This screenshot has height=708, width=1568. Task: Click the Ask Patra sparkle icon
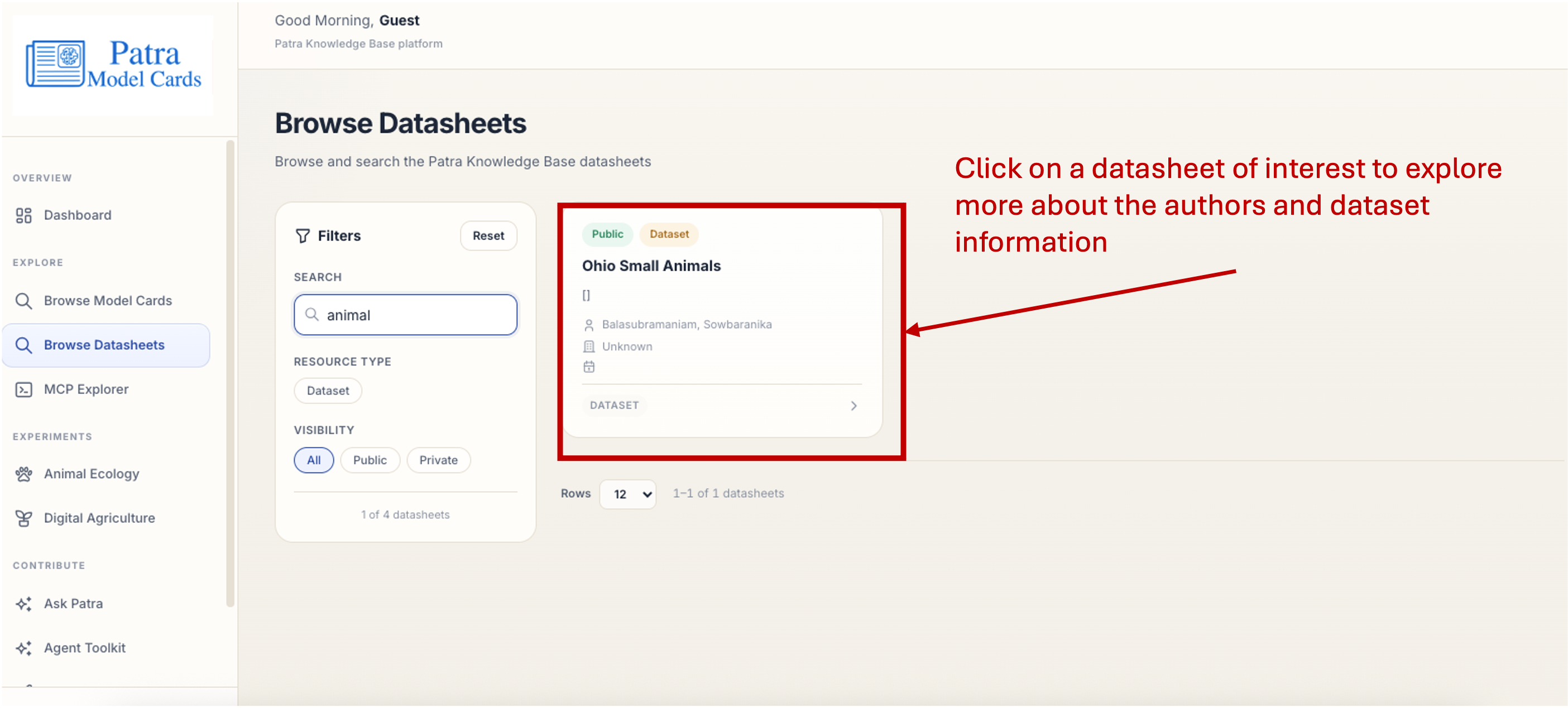24,604
